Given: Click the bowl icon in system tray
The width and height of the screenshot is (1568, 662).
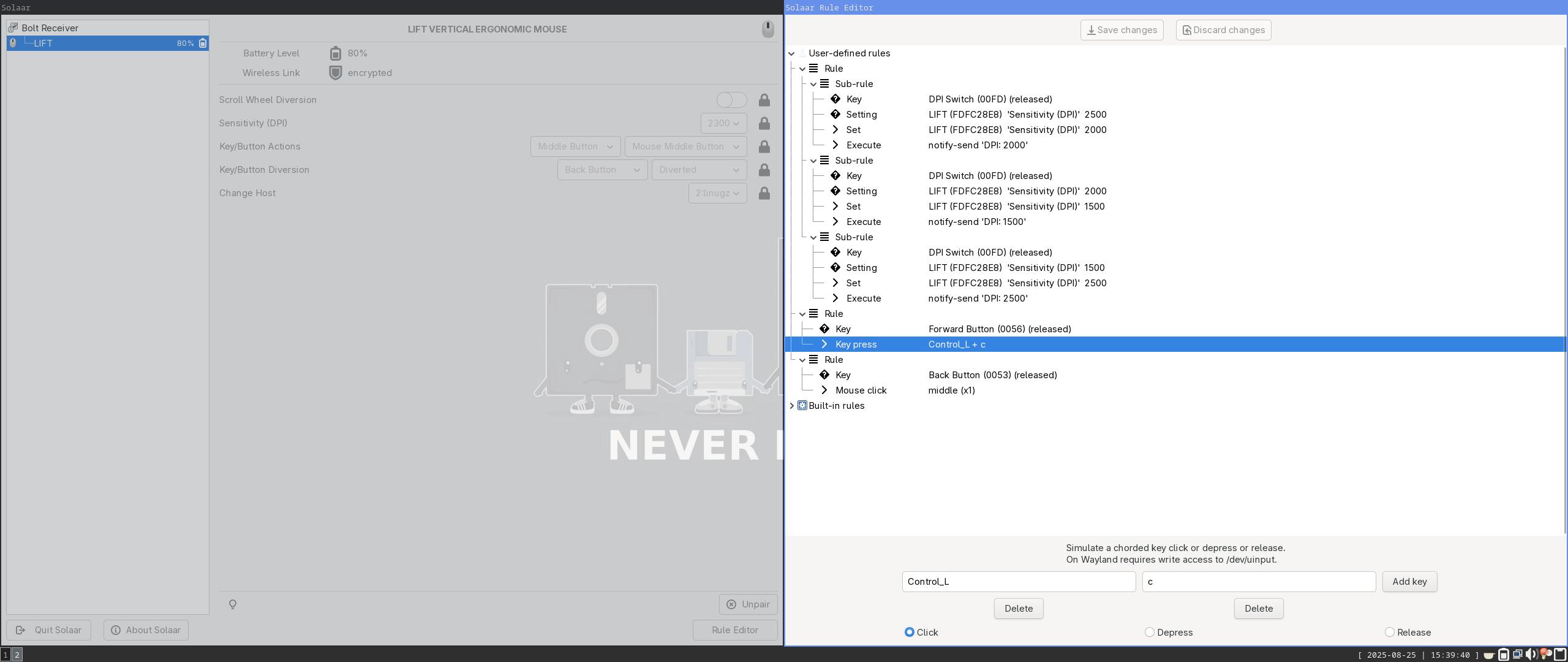Looking at the screenshot, I should coord(1488,655).
